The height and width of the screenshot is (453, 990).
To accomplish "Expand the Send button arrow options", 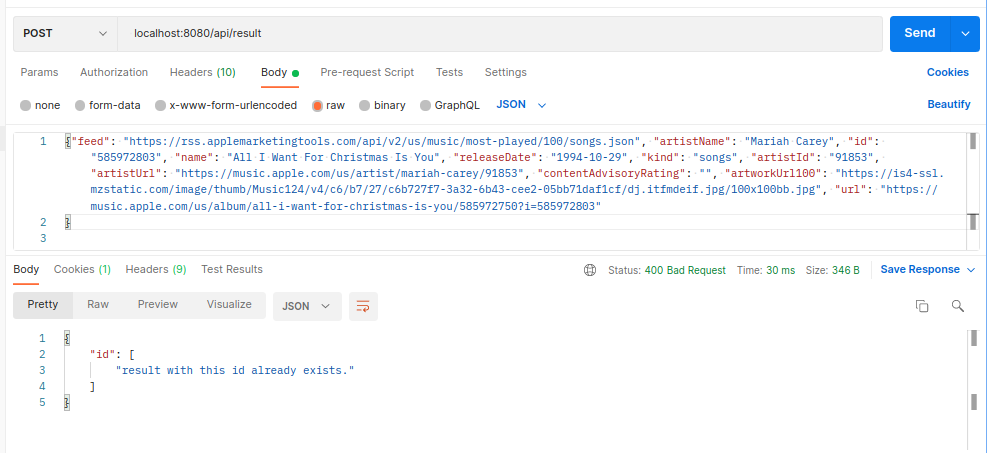I will point(965,33).
